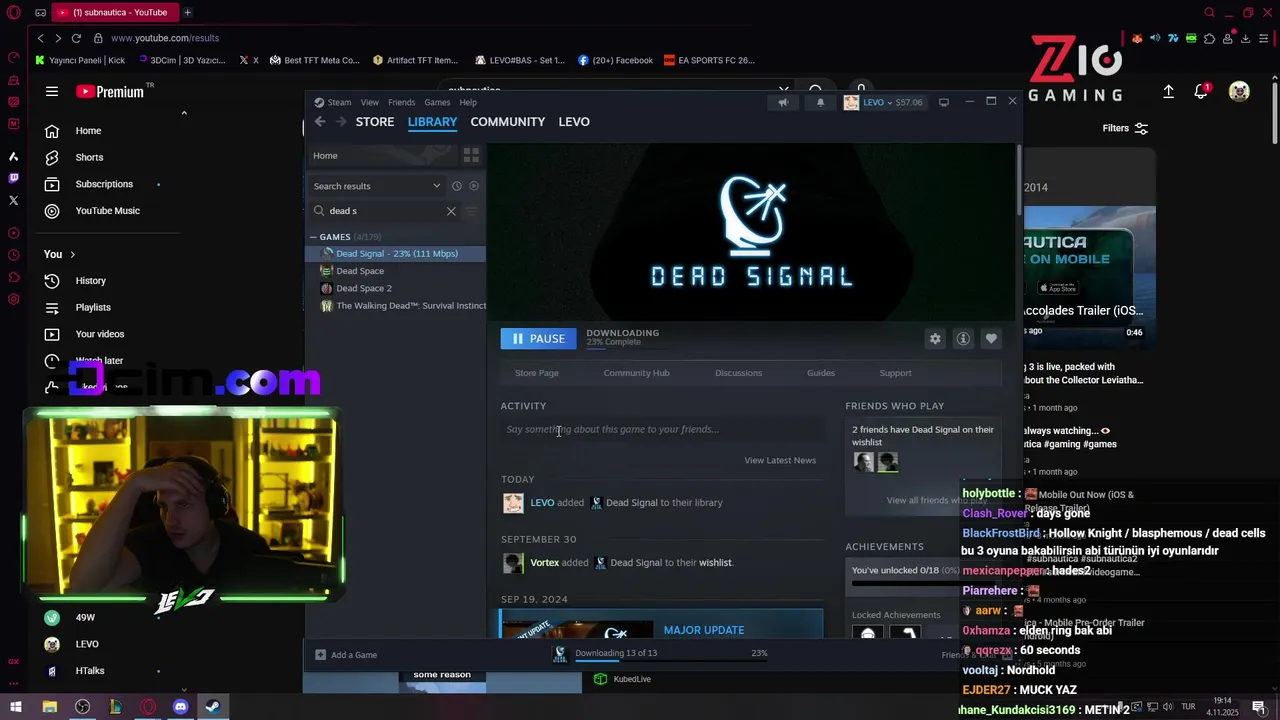This screenshot has height=720, width=1280.
Task: Open a new browser tab plus button
Action: tap(187, 12)
